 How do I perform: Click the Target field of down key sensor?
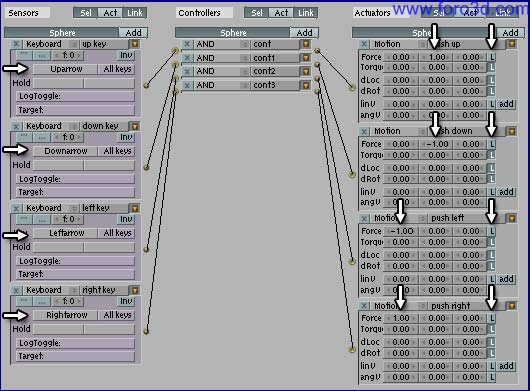[75, 192]
